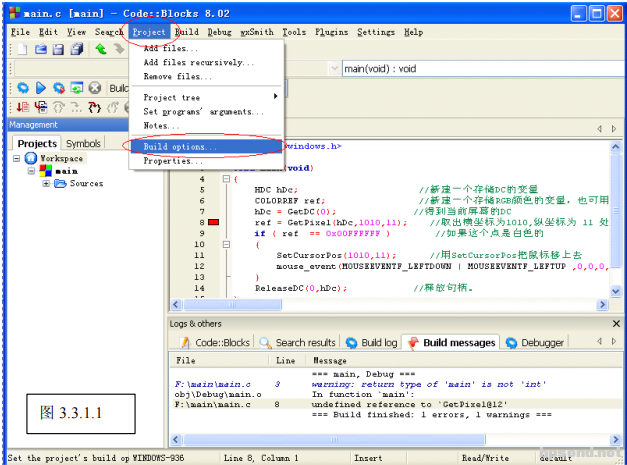The height and width of the screenshot is (465, 627).
Task: Switch to the Symbols tab
Action: point(83,144)
